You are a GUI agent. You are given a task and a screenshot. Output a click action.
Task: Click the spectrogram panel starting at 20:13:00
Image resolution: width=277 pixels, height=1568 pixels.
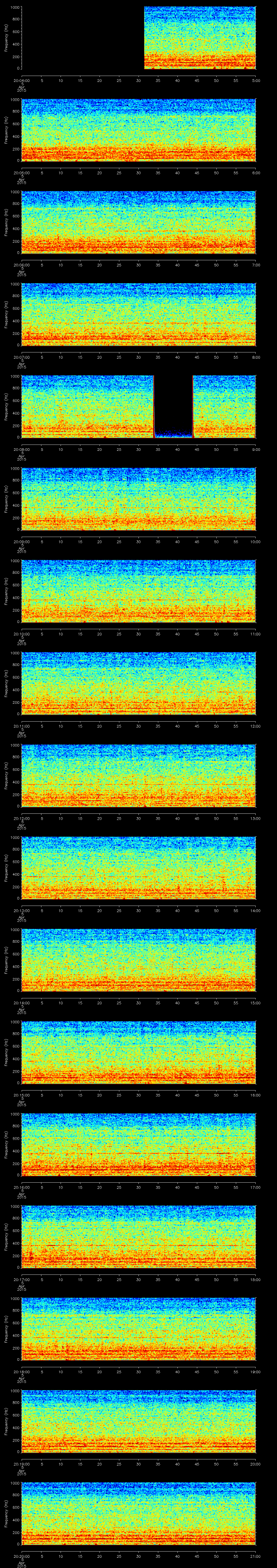click(139, 868)
